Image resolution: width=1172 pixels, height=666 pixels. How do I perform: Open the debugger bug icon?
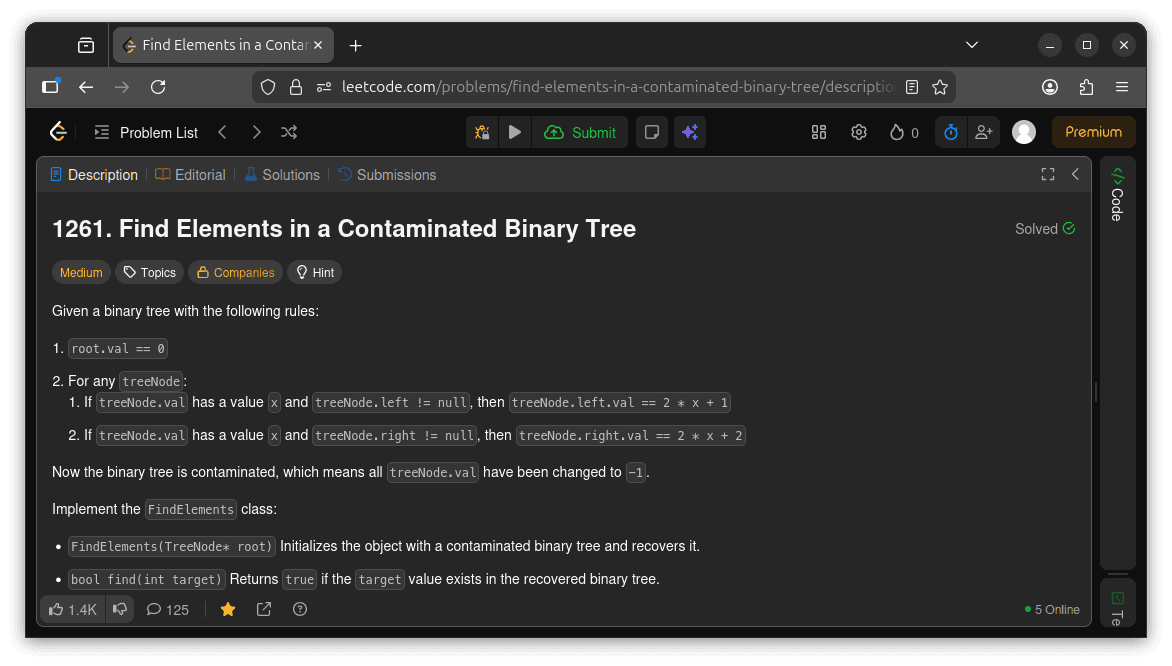481,131
